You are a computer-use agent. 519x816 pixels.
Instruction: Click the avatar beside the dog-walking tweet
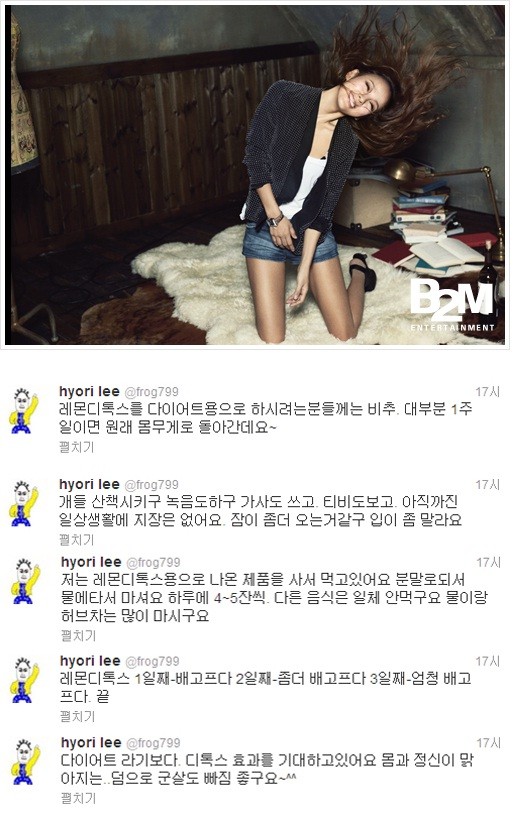[x=24, y=503]
